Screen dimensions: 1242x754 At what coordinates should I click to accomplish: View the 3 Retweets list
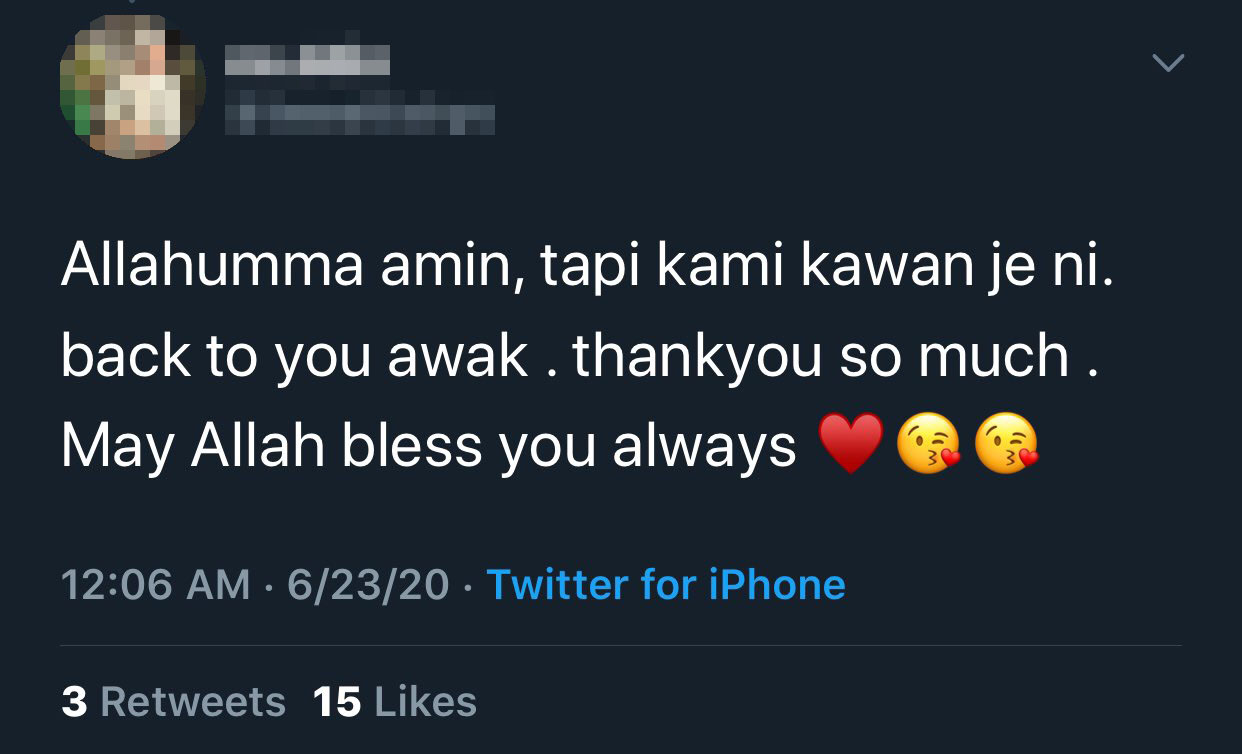coord(173,702)
